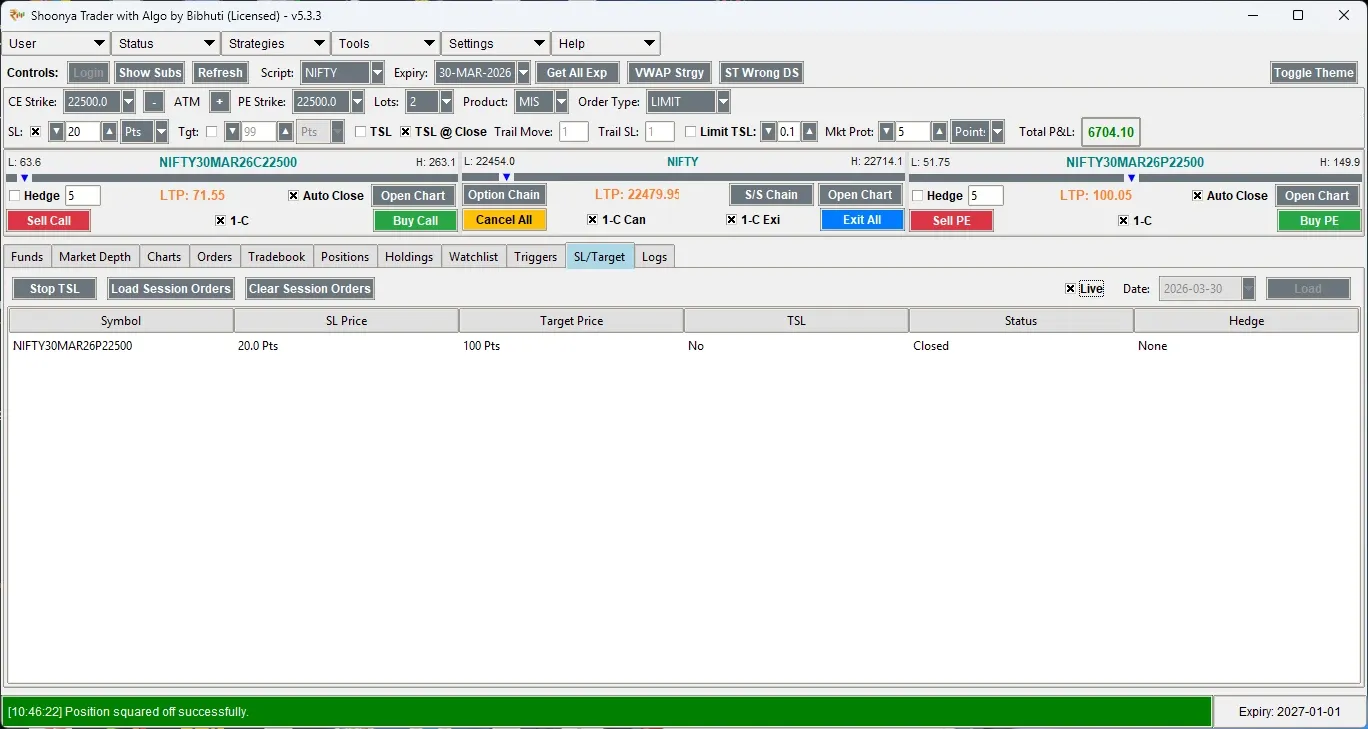Click the Get All Exp button
This screenshot has width=1368, height=729.
577,73
